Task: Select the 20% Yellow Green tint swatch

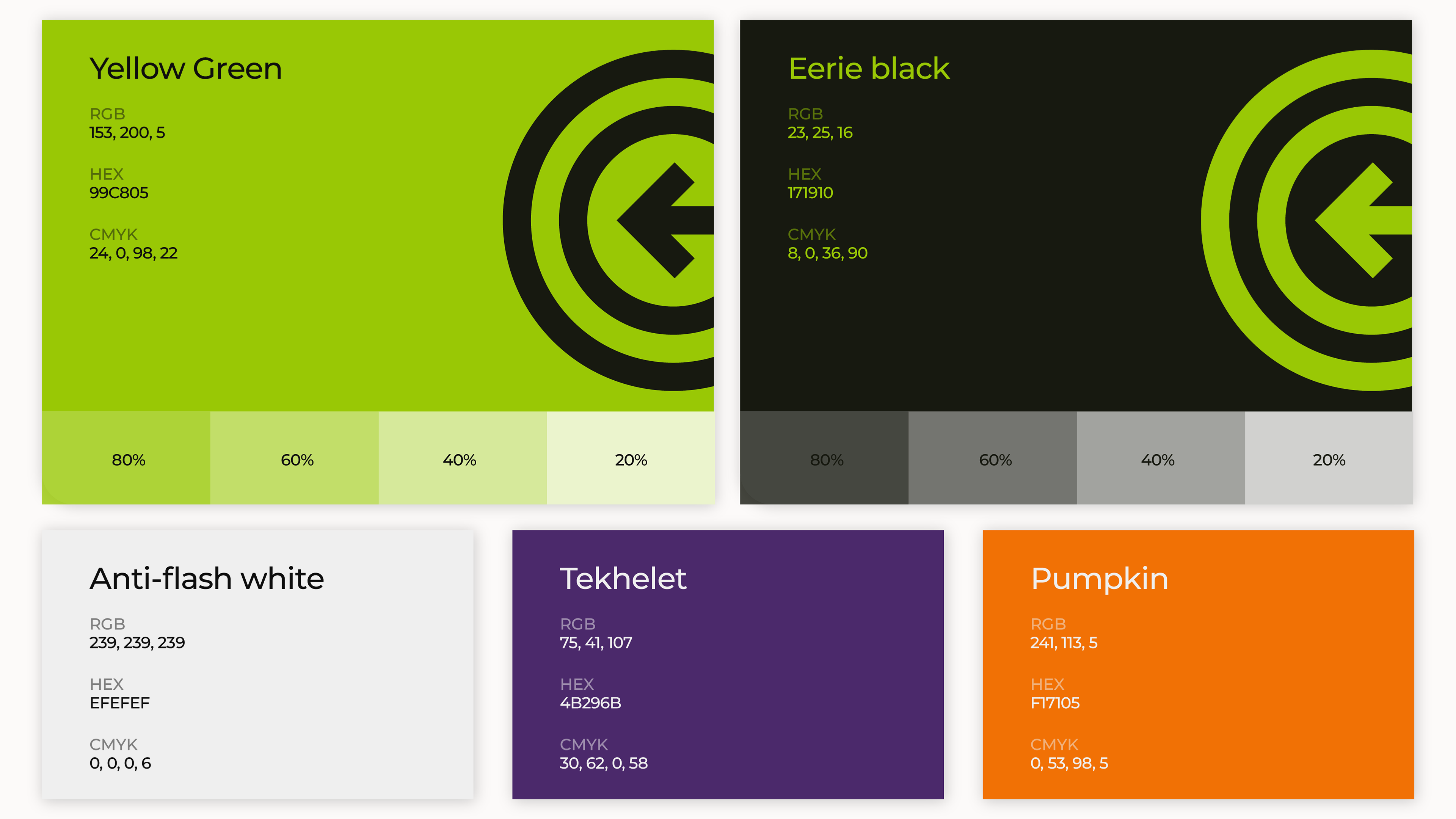Action: coord(630,458)
